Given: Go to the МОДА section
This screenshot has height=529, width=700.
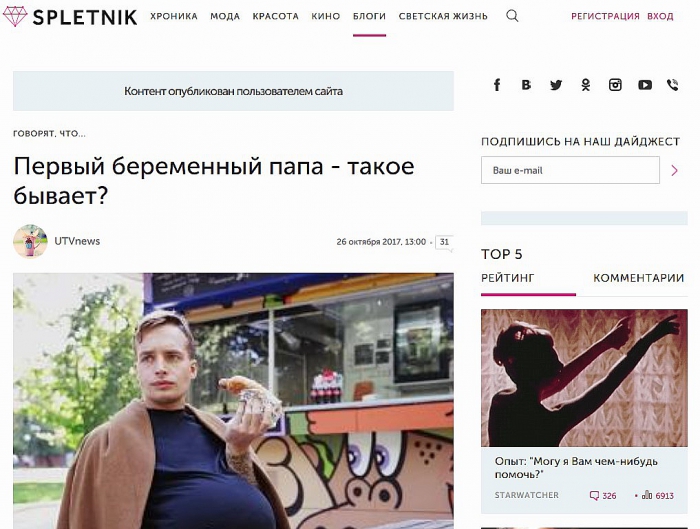Looking at the screenshot, I should pyautogui.click(x=225, y=17).
